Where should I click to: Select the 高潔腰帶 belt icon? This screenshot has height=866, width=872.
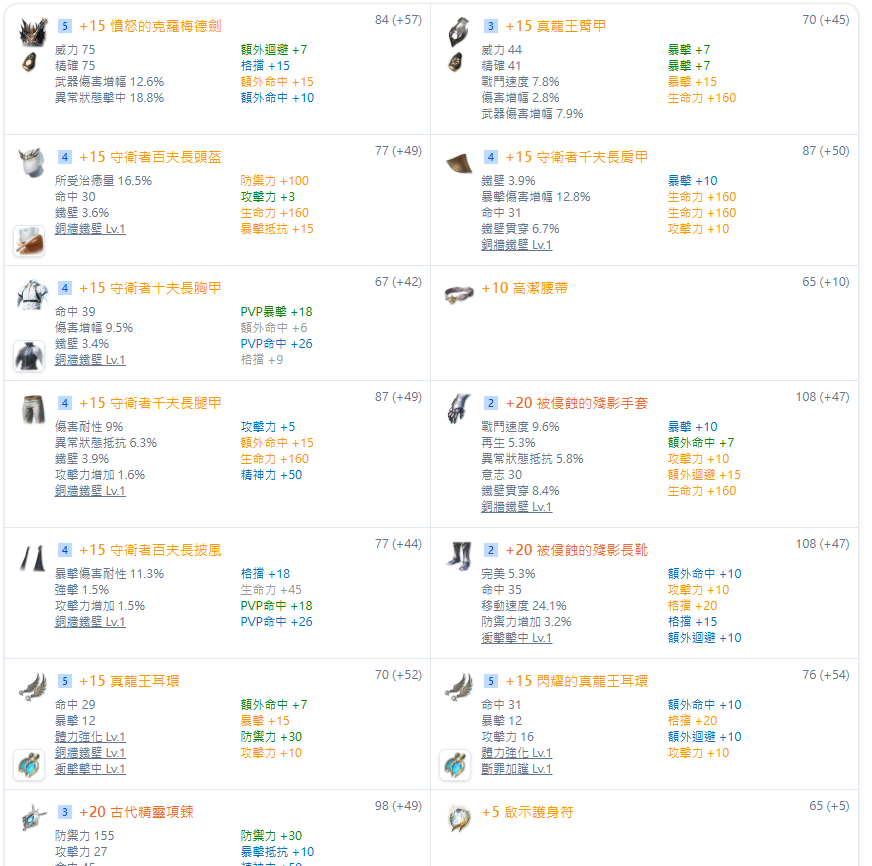(459, 293)
